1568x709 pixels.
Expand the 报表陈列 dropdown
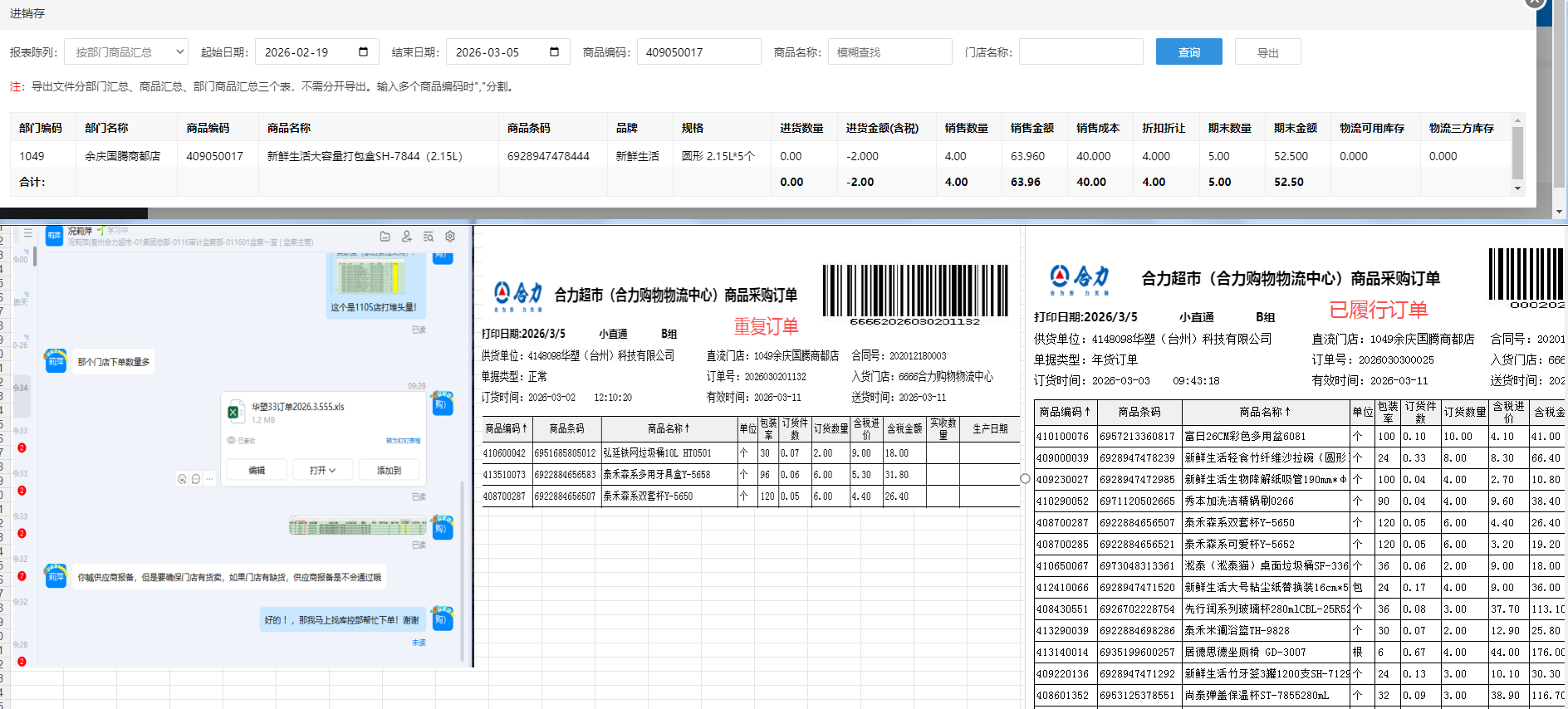pyautogui.click(x=126, y=52)
